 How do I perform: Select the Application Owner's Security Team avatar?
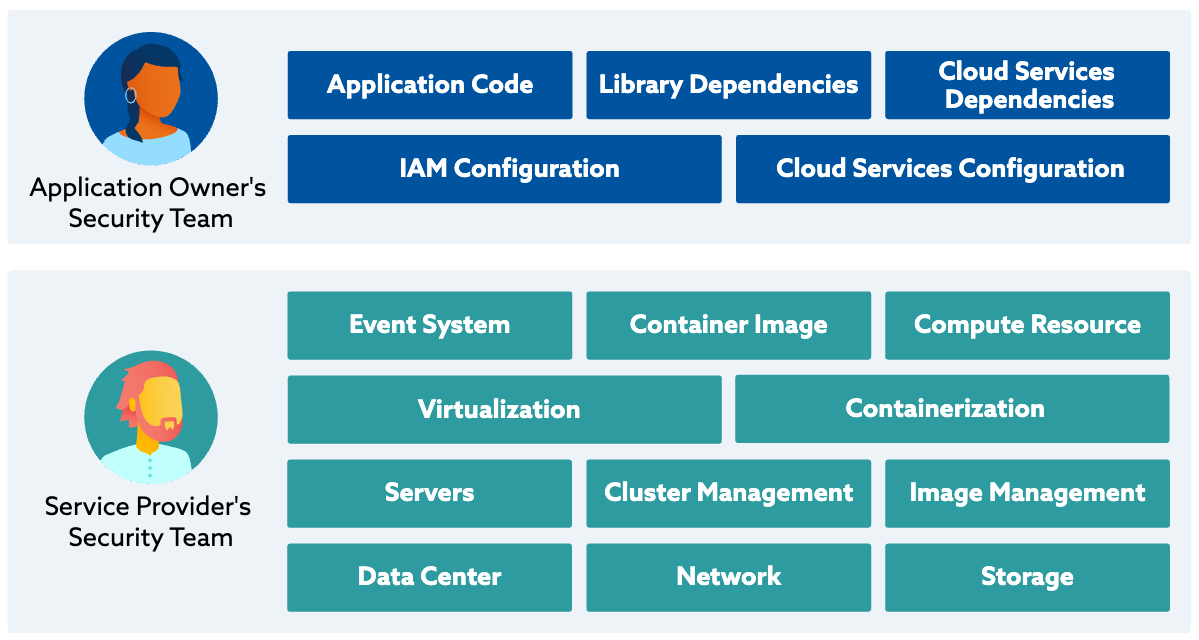point(150,97)
